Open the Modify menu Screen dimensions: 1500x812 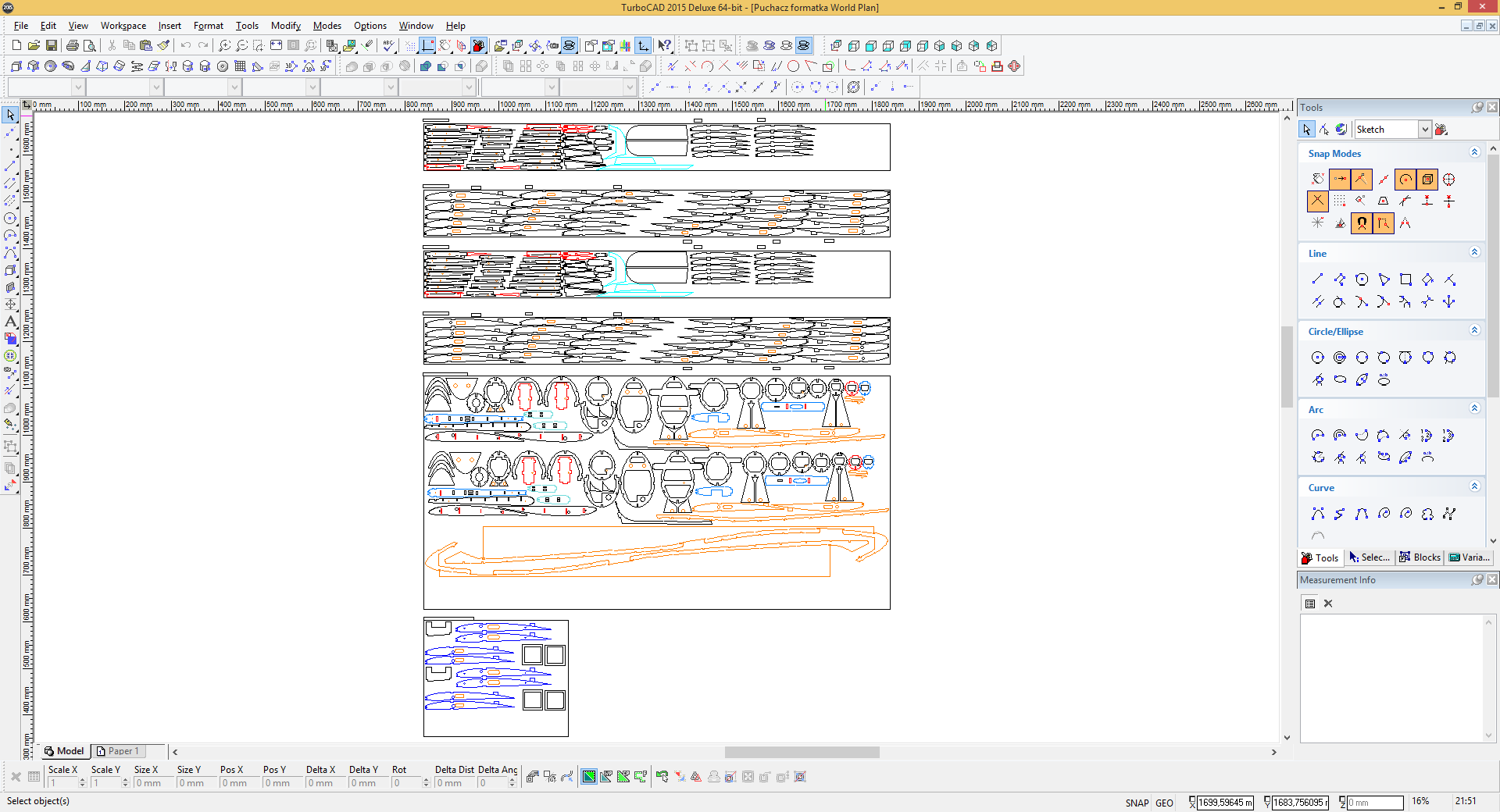pos(285,26)
